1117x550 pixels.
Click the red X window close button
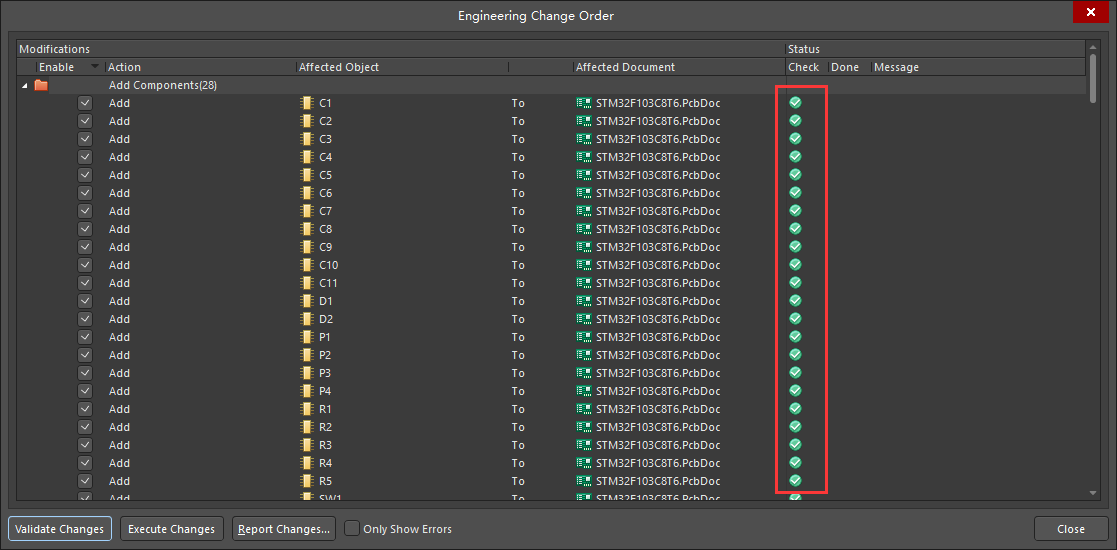pos(1090,12)
